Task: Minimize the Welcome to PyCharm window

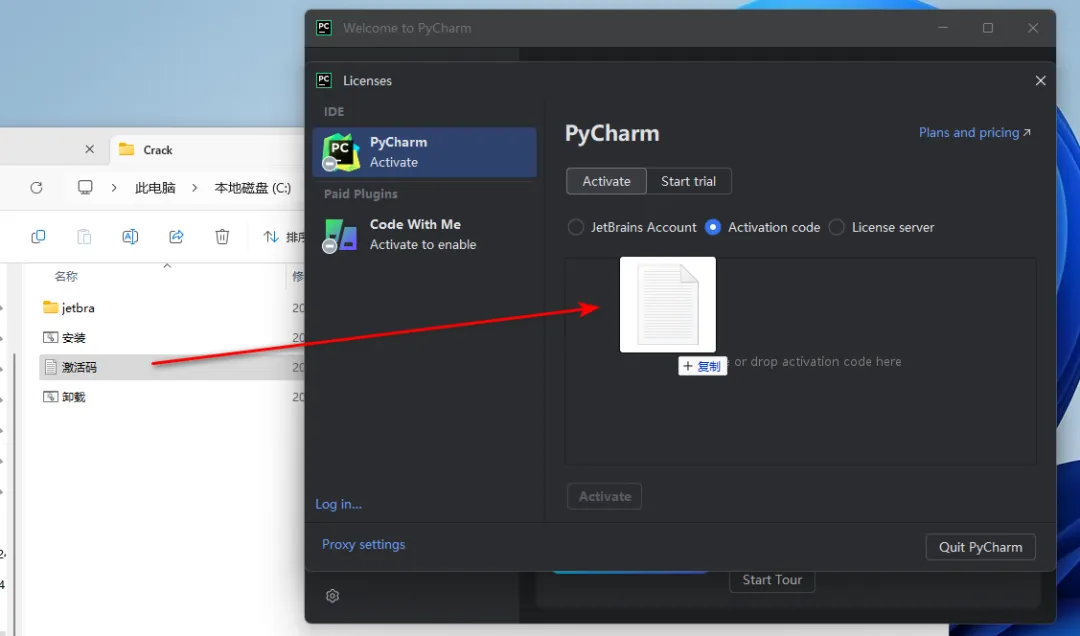Action: (x=943, y=28)
